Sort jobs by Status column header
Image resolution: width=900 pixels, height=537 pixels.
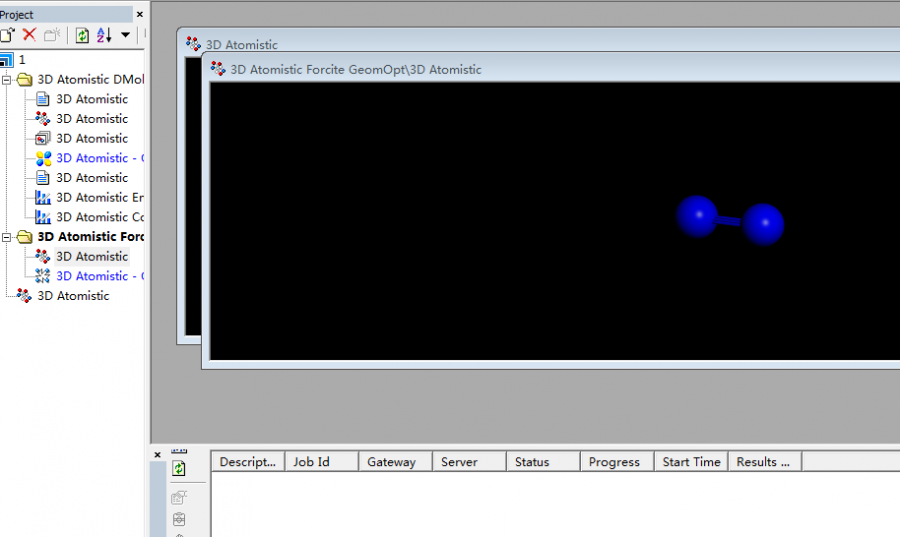532,462
